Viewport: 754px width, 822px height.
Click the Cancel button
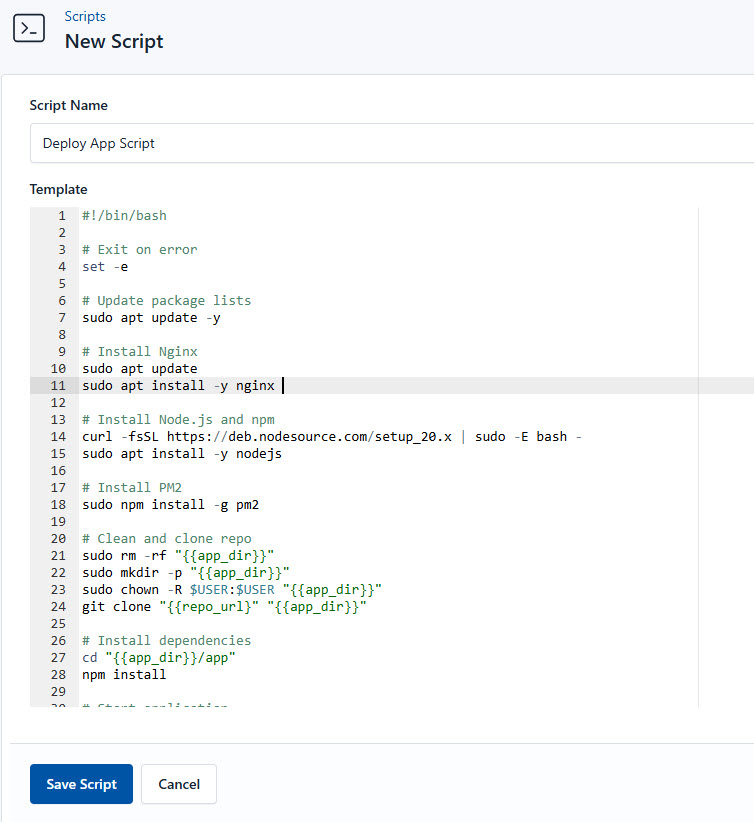[179, 784]
